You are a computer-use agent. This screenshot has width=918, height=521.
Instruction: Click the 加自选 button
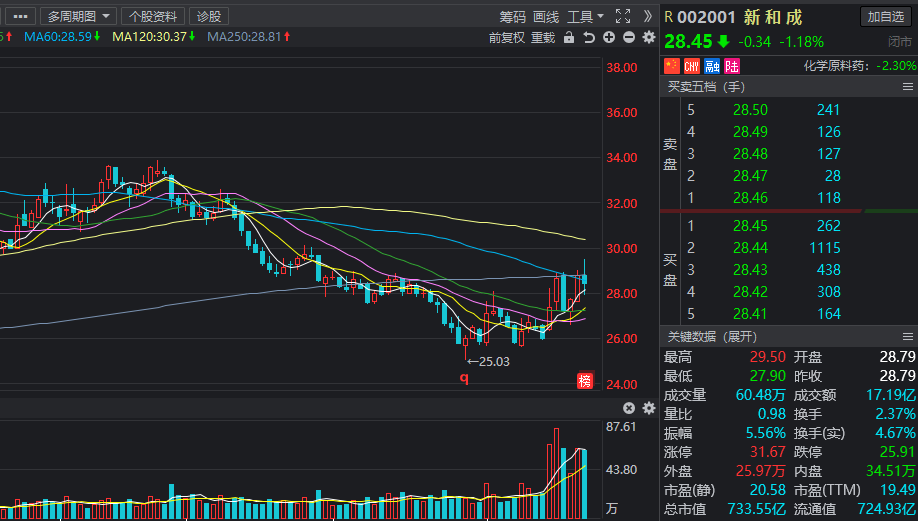(885, 16)
